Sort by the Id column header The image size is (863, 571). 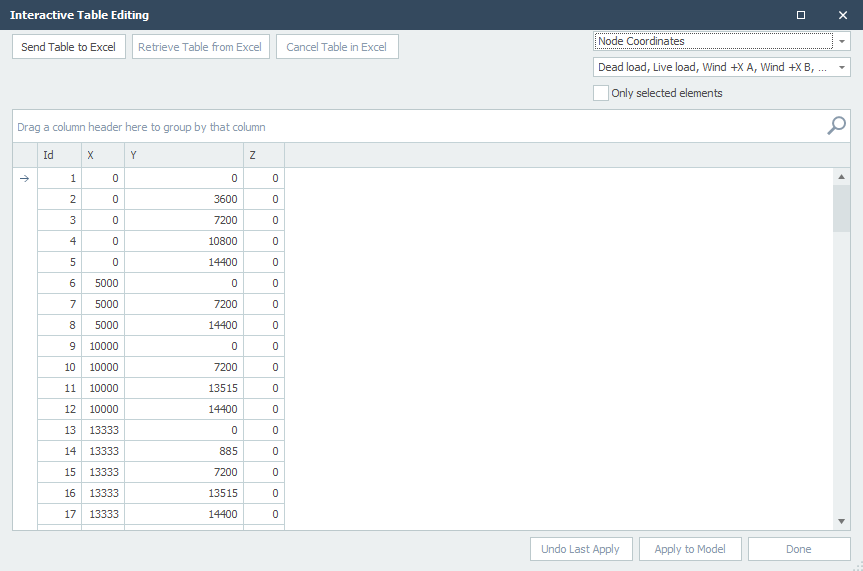pos(59,155)
